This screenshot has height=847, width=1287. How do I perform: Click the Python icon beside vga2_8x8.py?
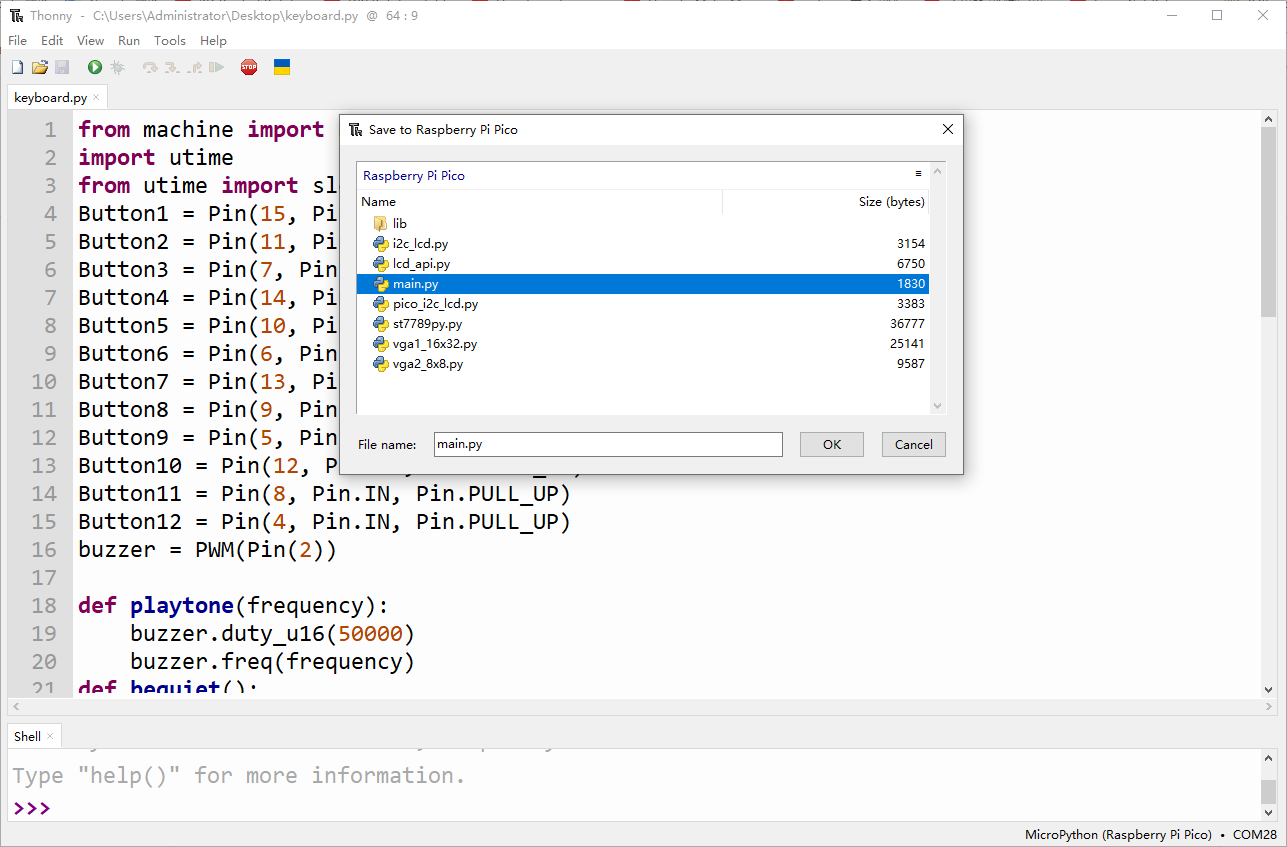(x=380, y=363)
